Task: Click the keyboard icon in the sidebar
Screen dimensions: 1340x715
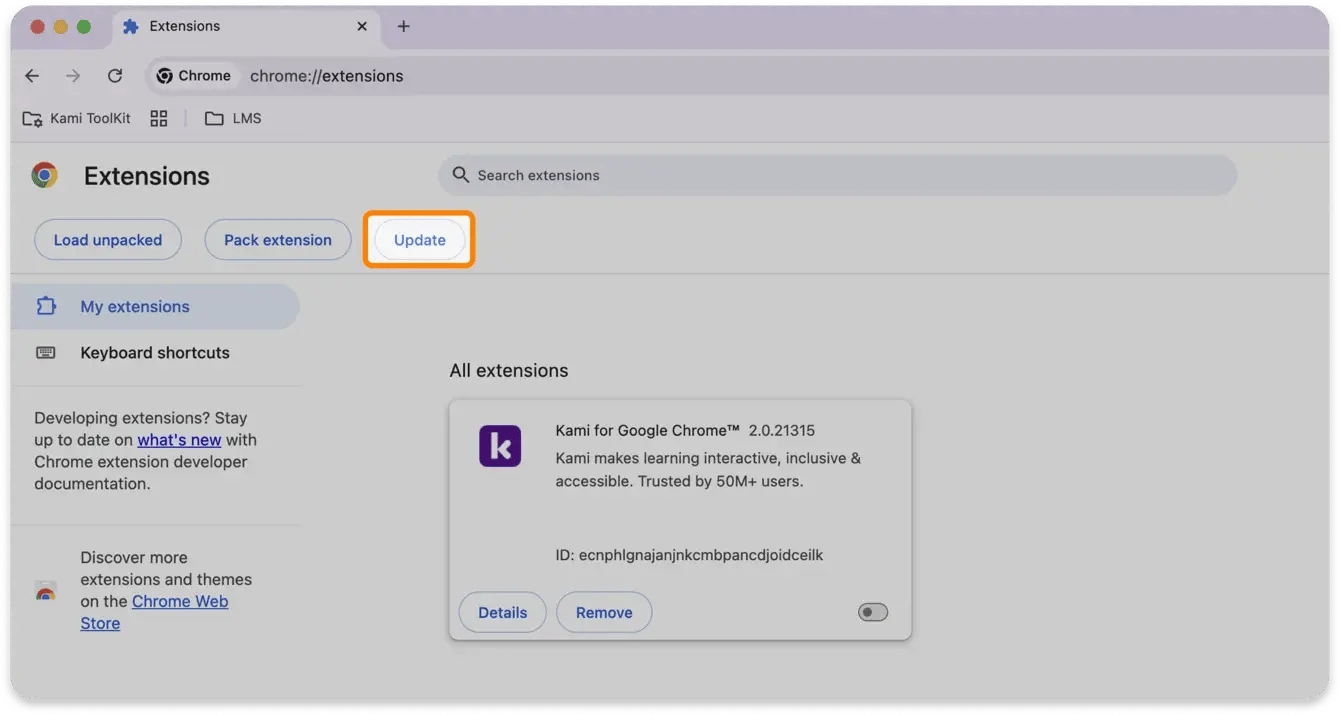Action: click(x=46, y=353)
